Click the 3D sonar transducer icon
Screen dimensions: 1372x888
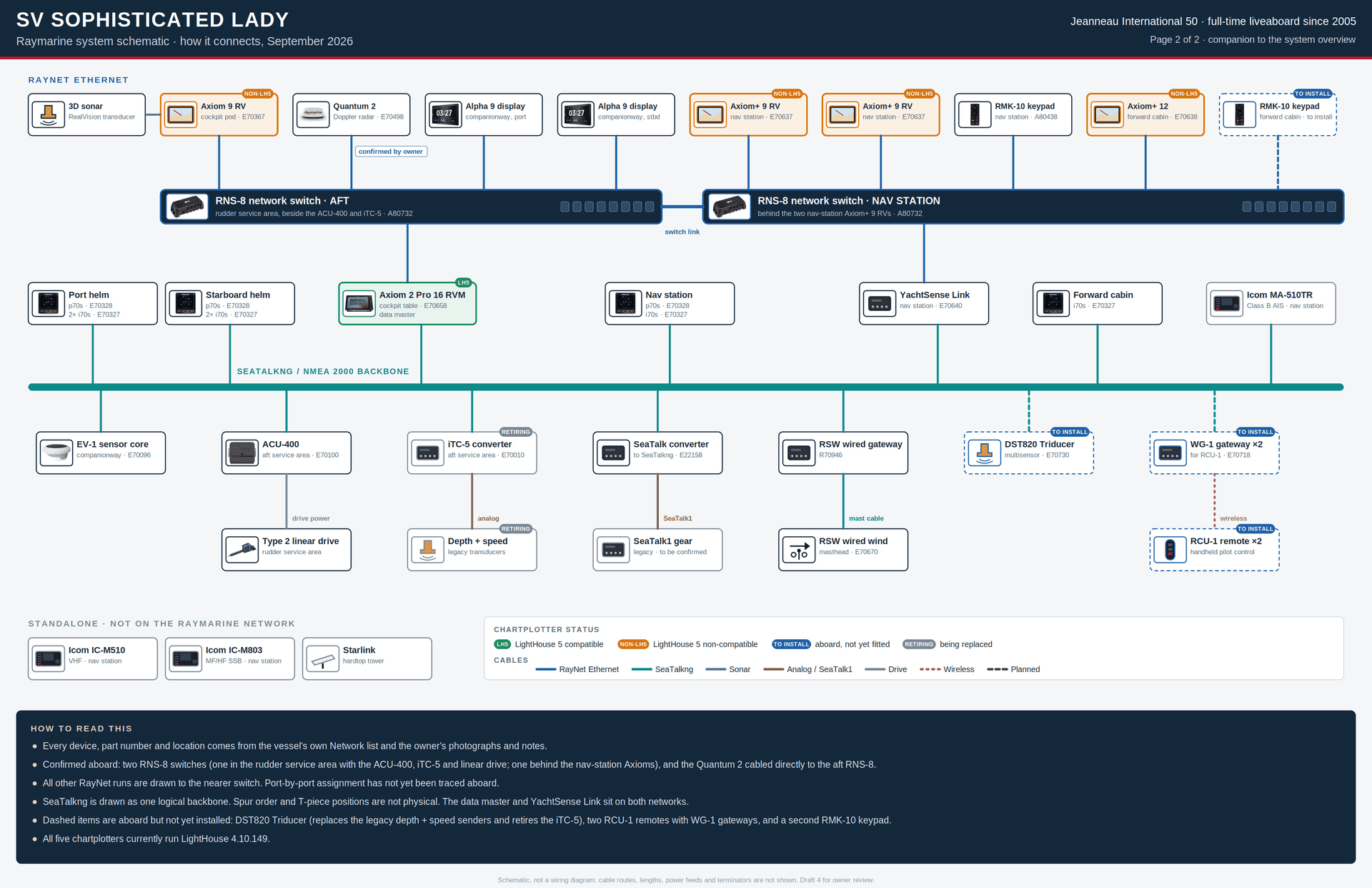pyautogui.click(x=49, y=114)
